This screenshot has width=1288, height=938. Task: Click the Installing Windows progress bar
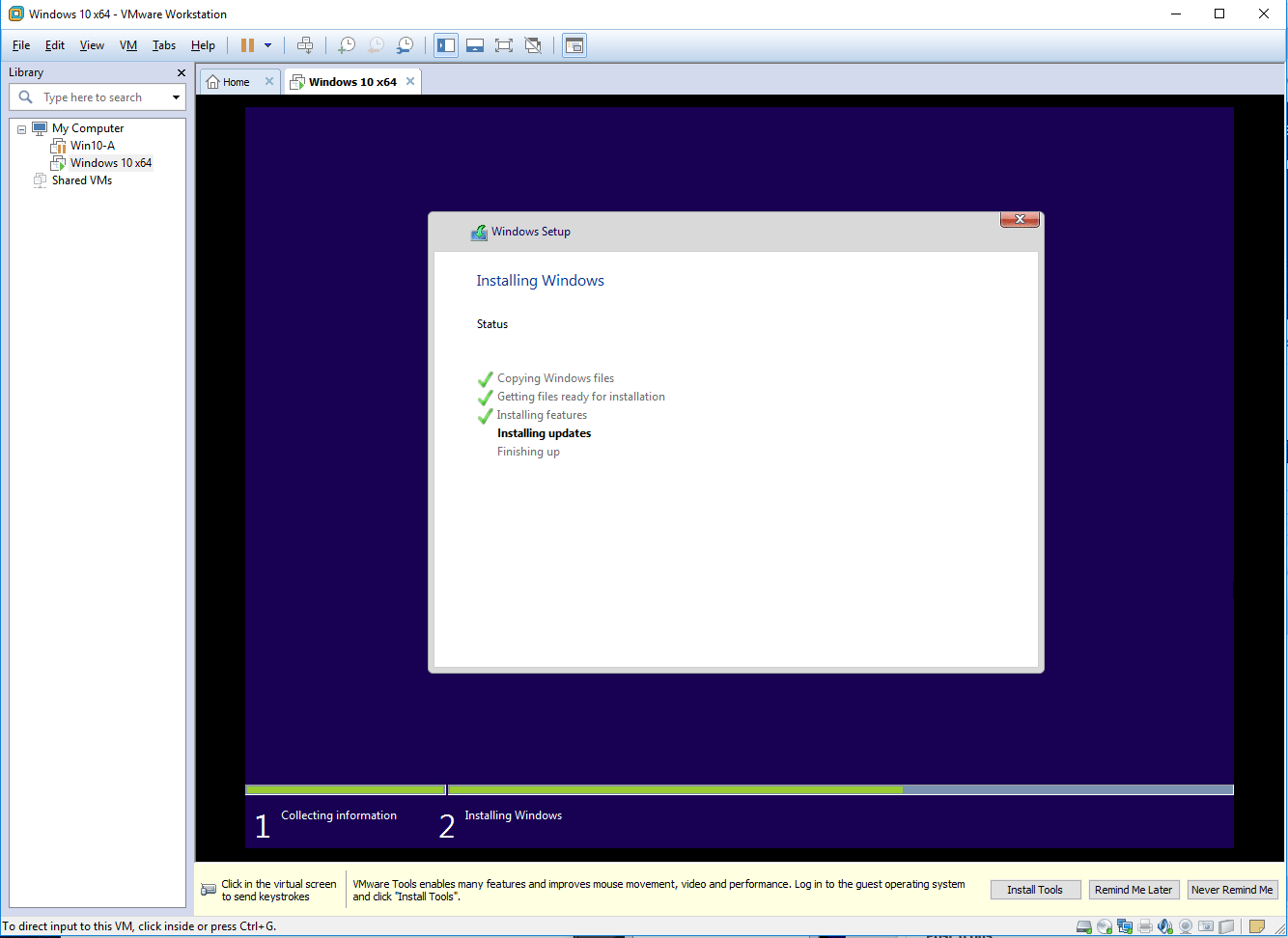tap(840, 789)
